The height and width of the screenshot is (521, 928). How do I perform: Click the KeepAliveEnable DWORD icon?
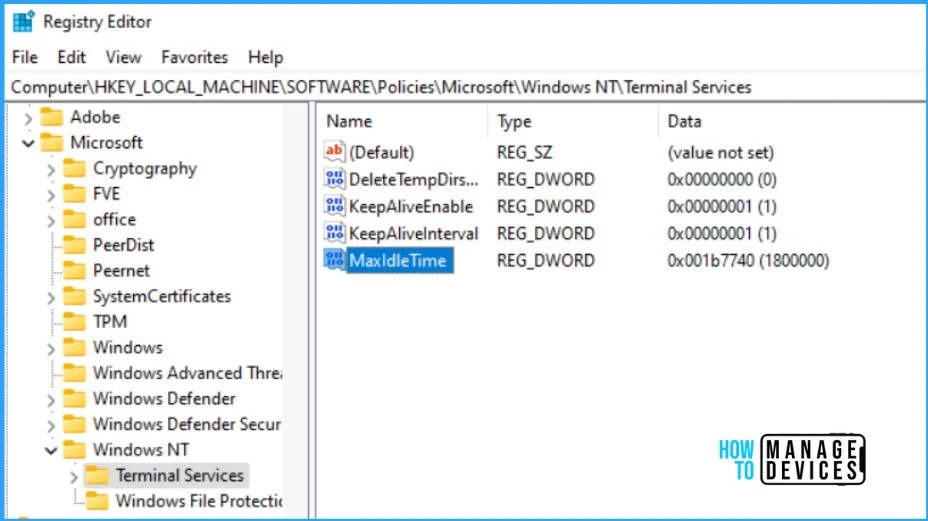pyautogui.click(x=334, y=206)
